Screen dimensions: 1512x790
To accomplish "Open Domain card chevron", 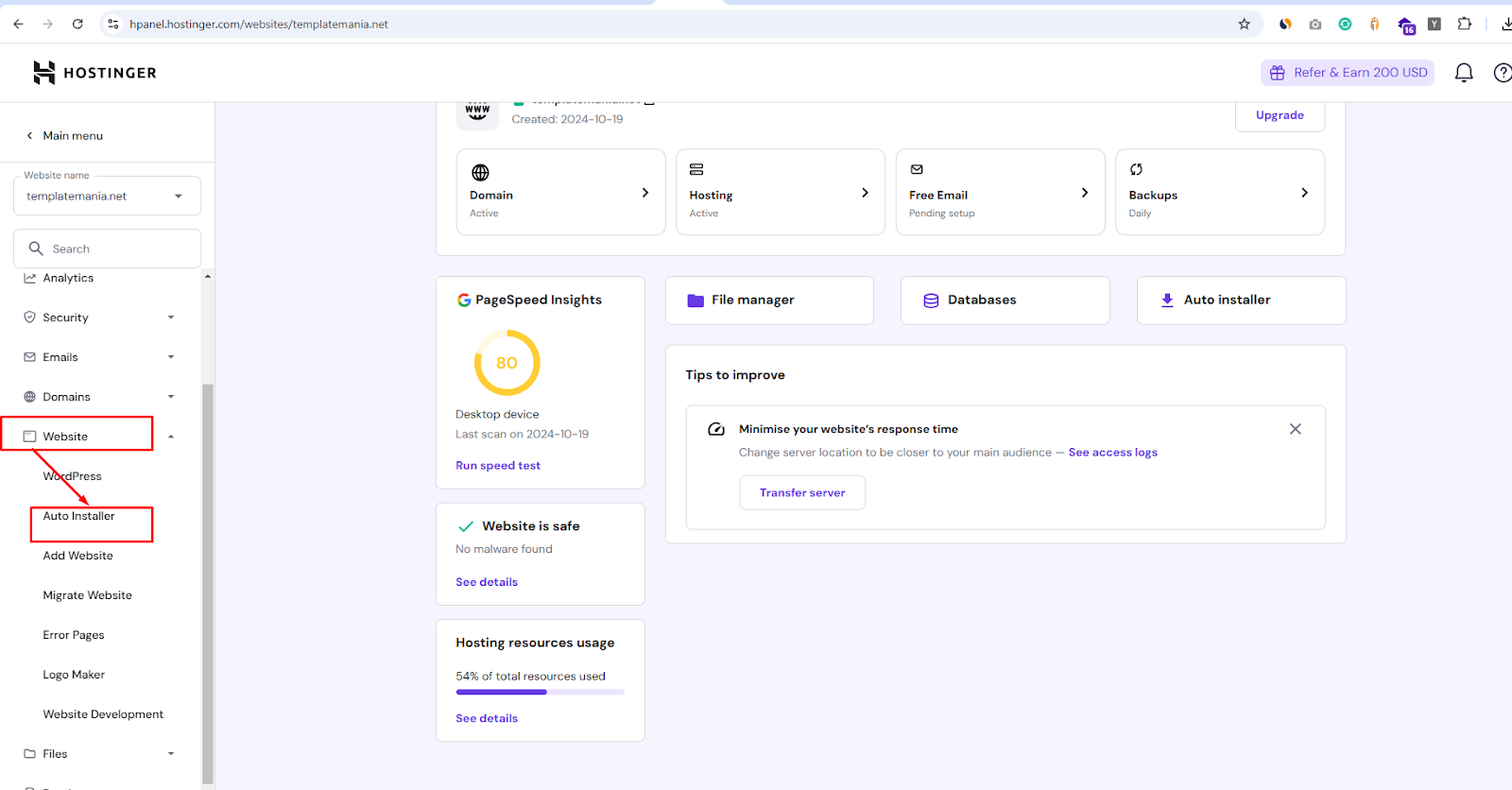I will 645,193.
